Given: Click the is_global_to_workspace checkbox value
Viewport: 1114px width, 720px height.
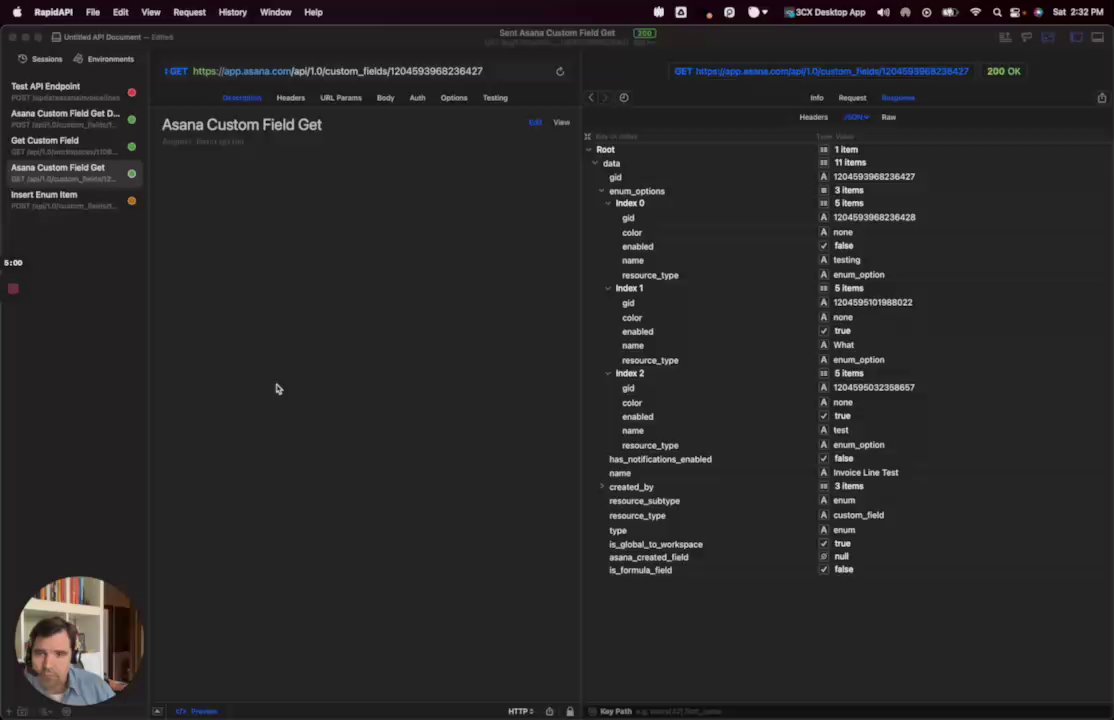Looking at the screenshot, I should pyautogui.click(x=823, y=544).
